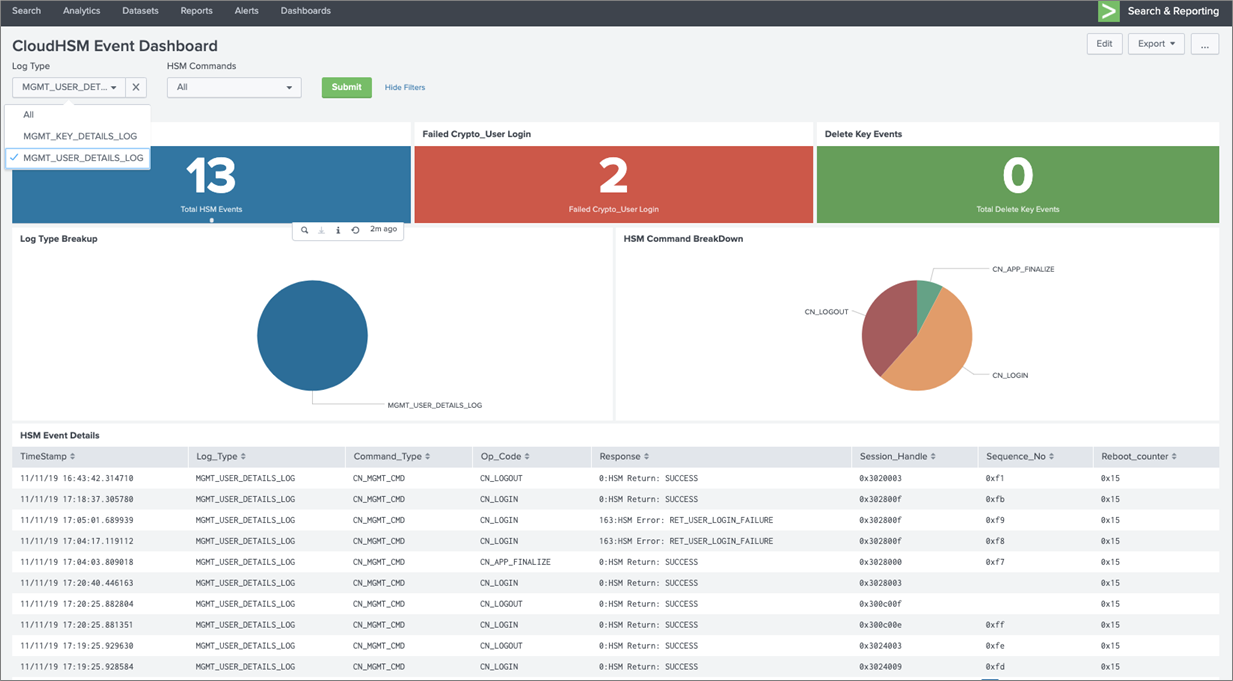
Task: Open the Datasets tab in navbar
Action: [140, 11]
